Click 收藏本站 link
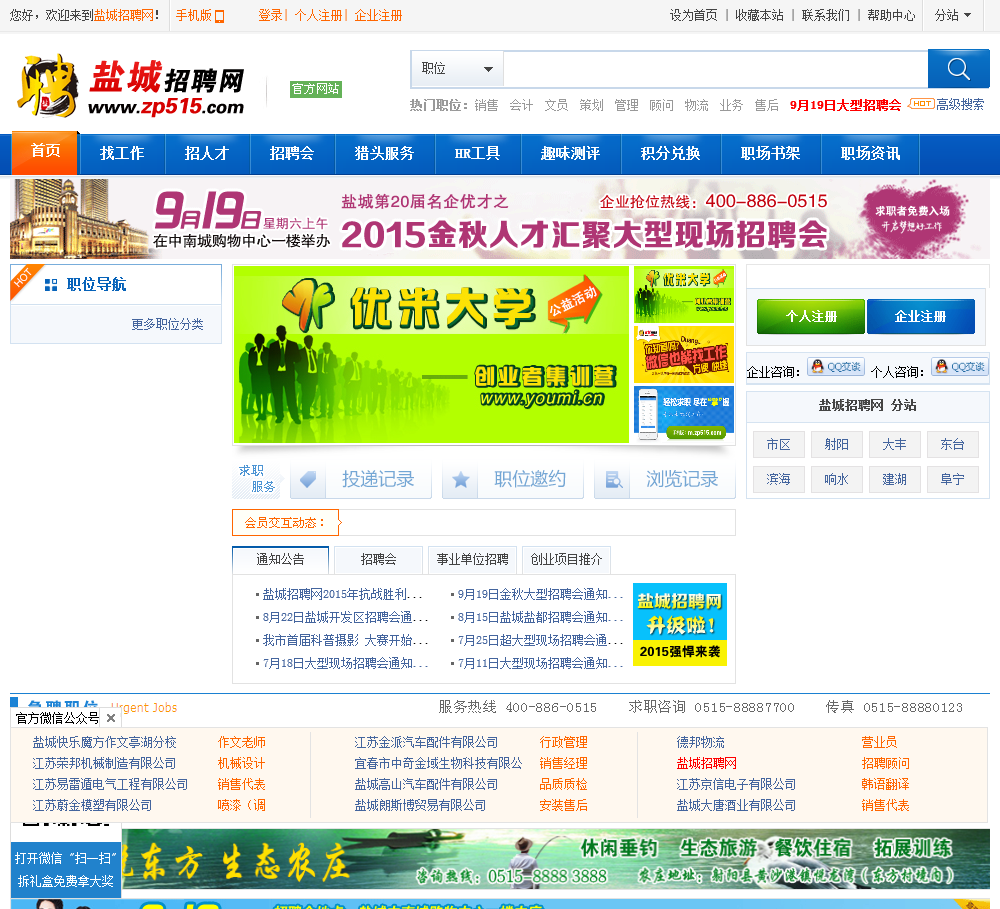Viewport: 1000px width, 909px height. pos(759,15)
